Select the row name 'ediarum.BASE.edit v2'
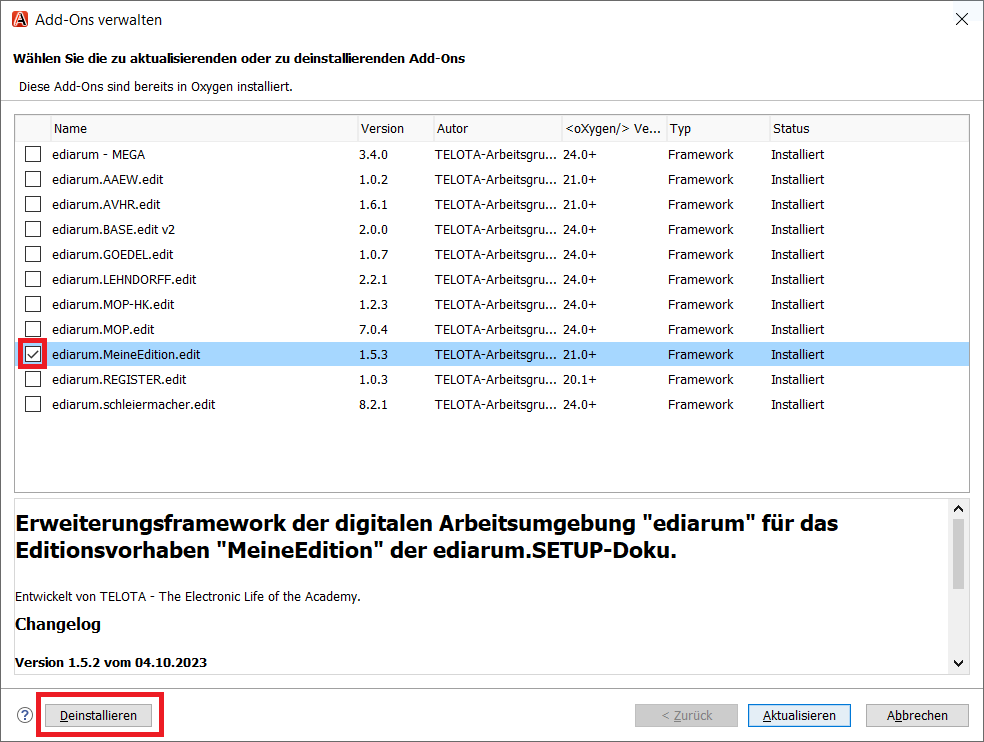The width and height of the screenshot is (984, 742). [114, 230]
